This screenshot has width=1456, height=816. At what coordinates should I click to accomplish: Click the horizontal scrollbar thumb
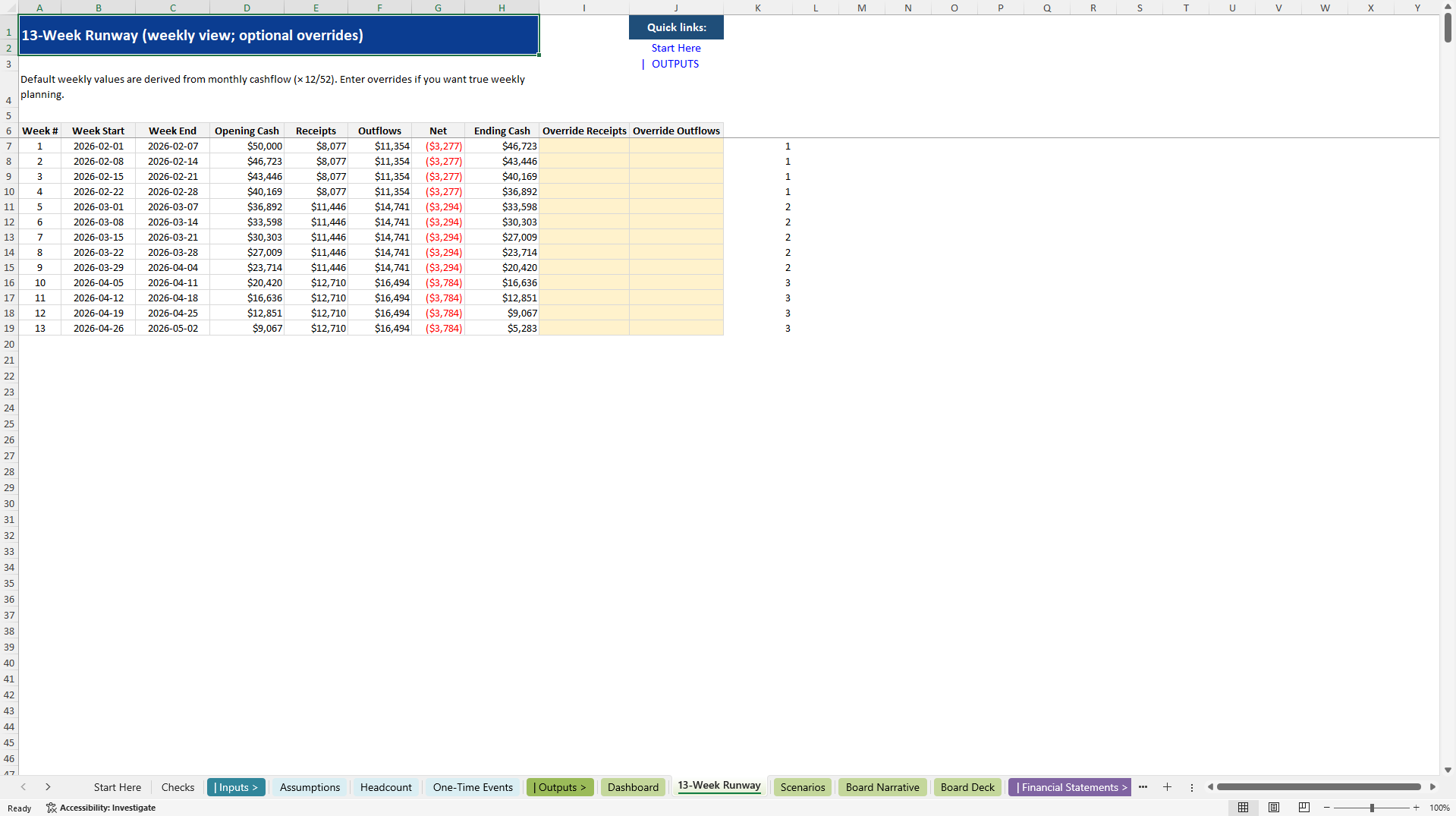[1319, 787]
